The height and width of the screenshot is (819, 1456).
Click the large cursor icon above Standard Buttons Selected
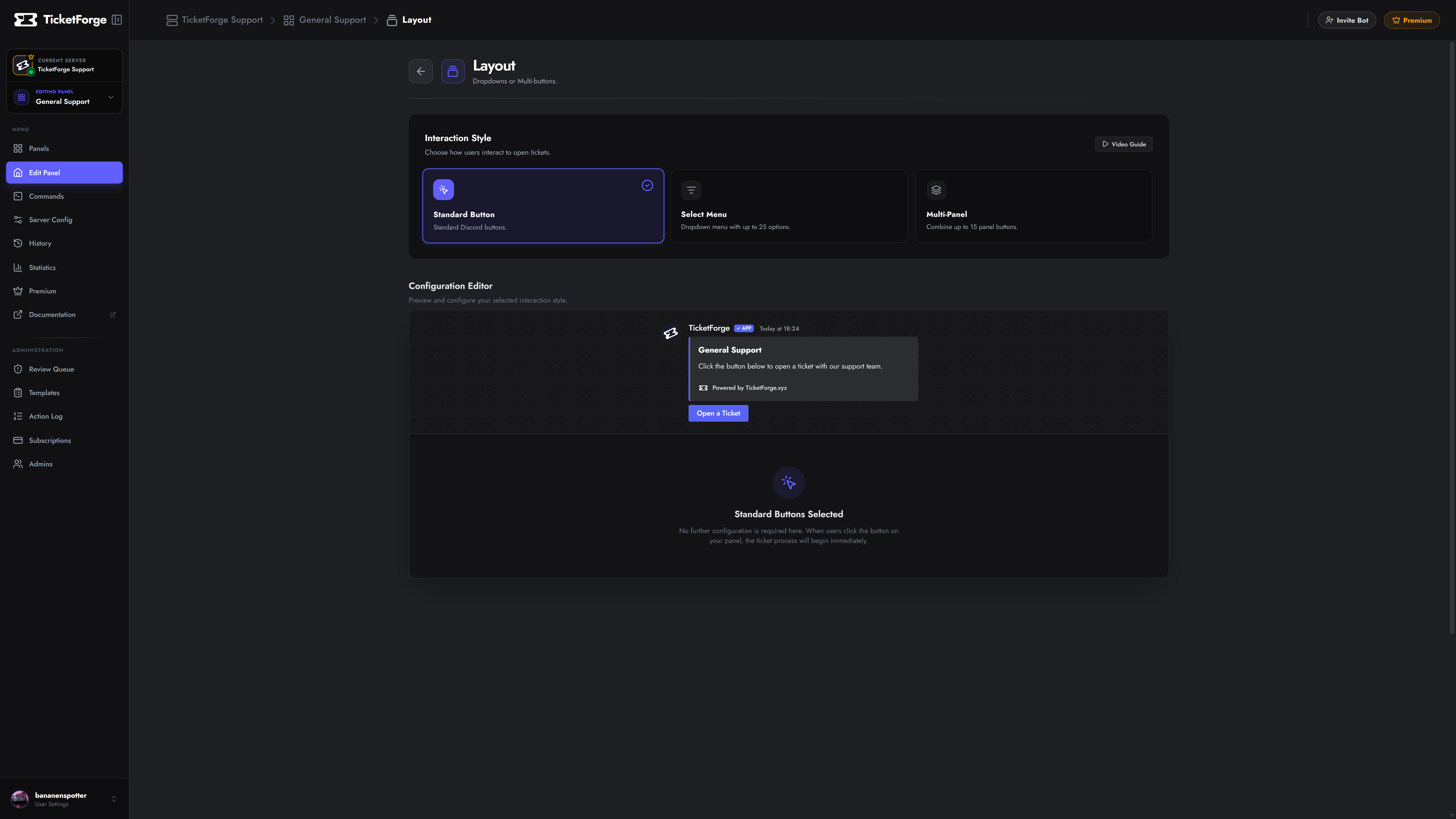pos(788,483)
